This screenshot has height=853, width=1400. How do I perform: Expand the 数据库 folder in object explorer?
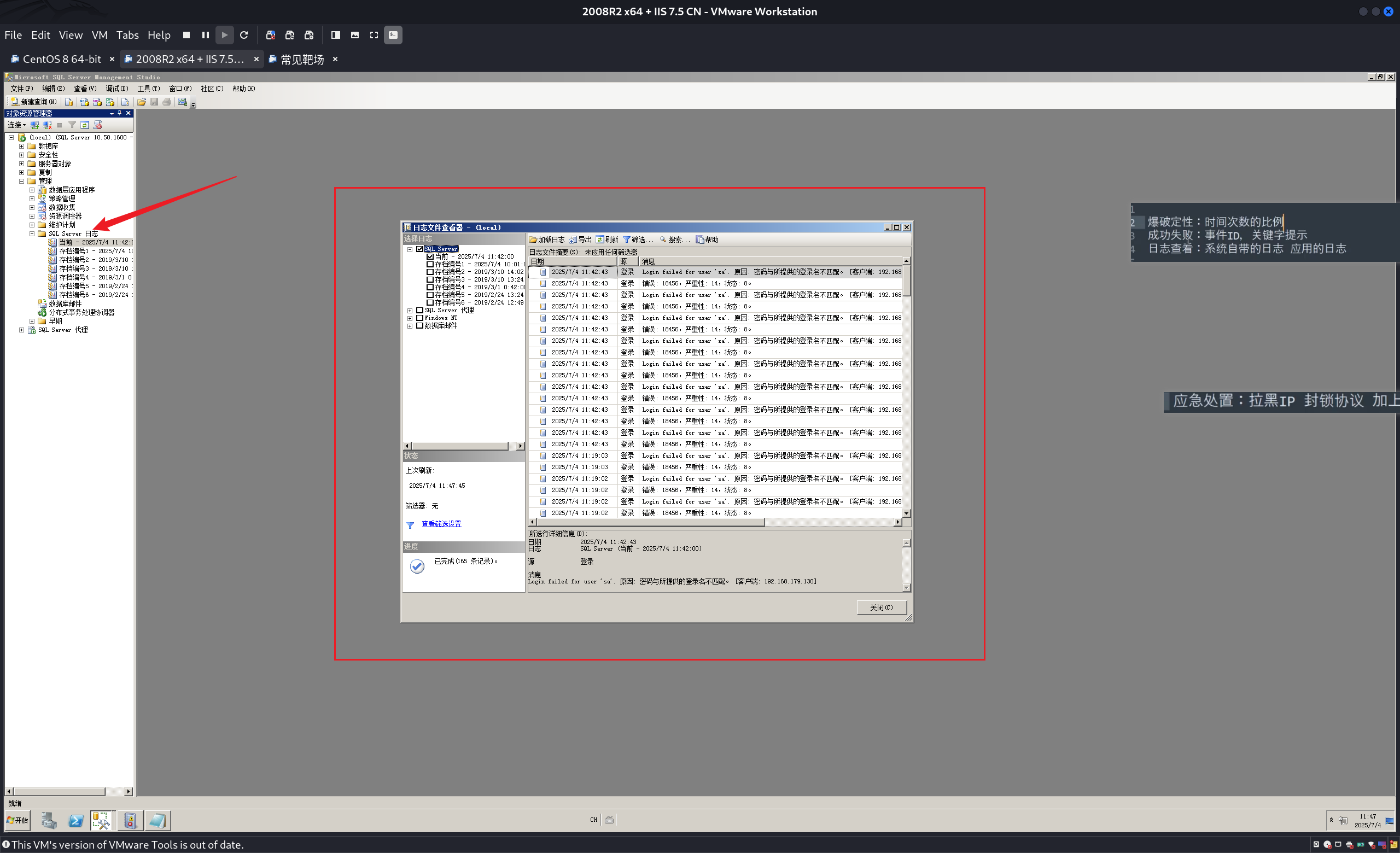tap(21, 146)
